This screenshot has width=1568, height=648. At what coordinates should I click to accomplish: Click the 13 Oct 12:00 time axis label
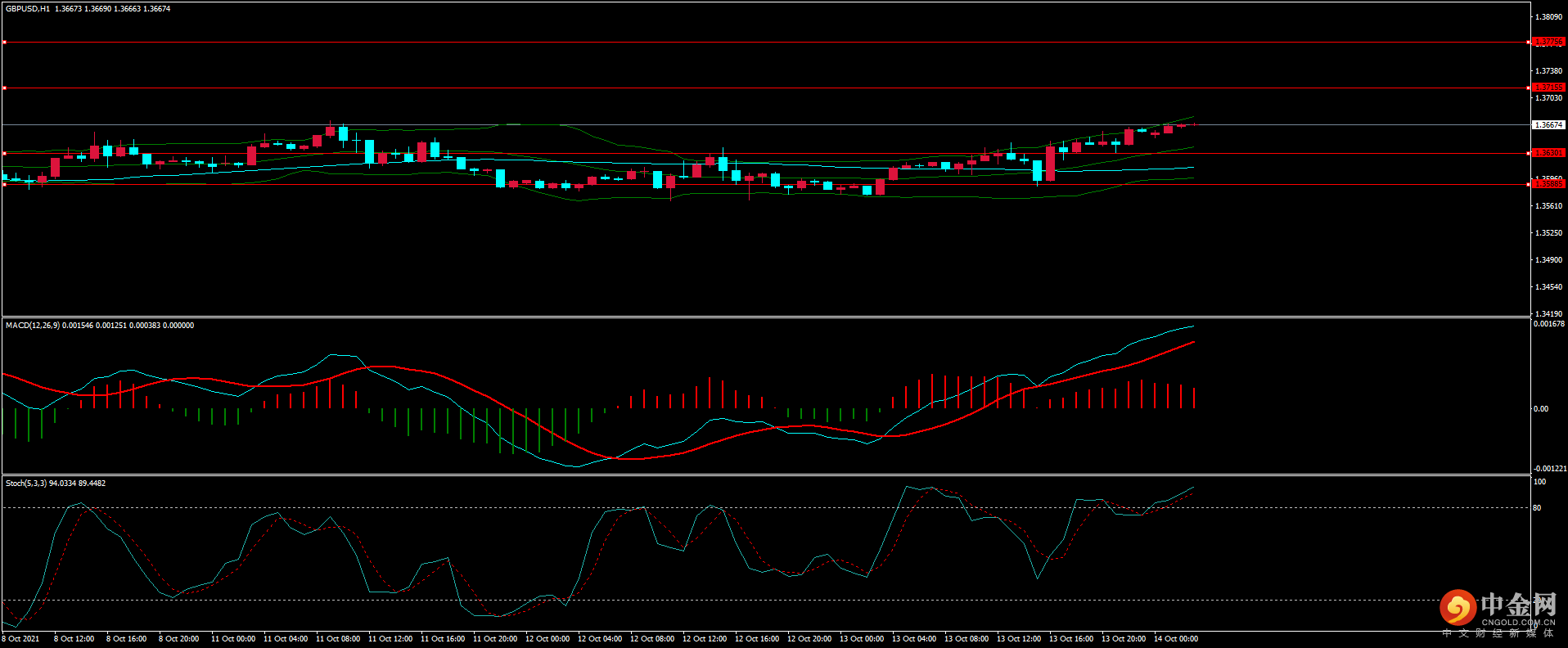coord(1019,639)
